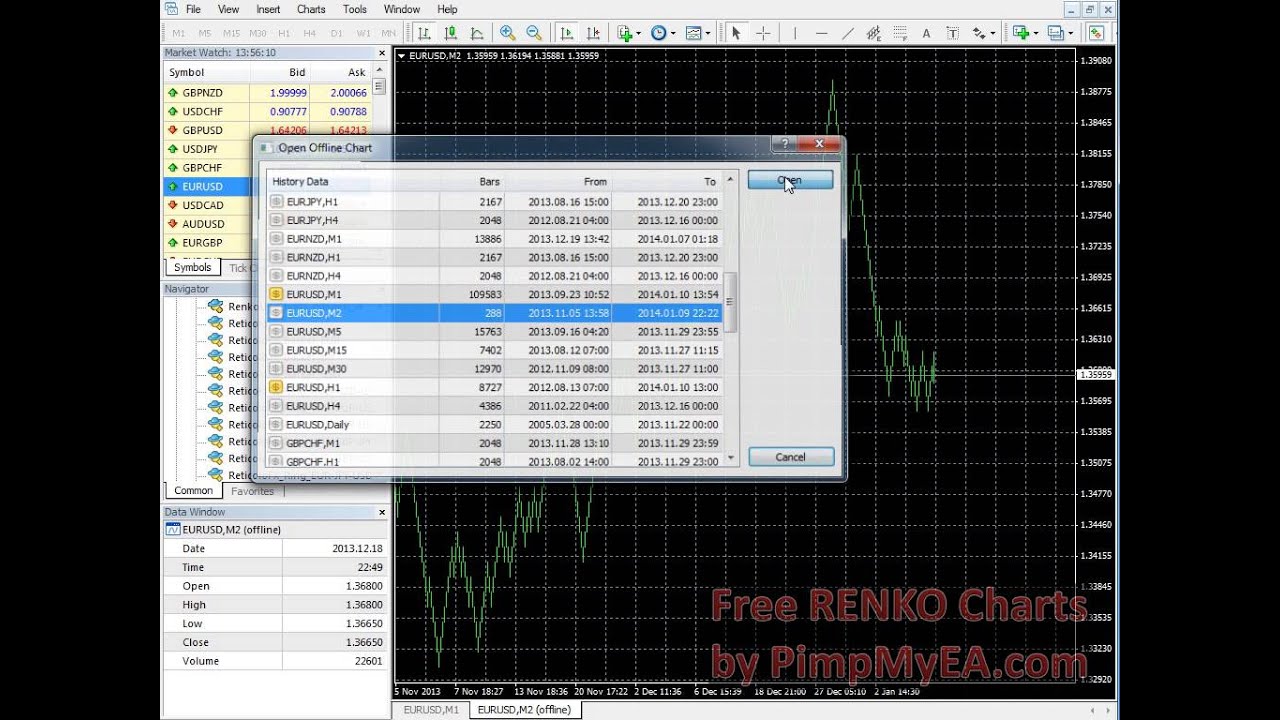Switch chart to bar chart mode
Viewport: 1280px width, 720px height.
coord(424,33)
